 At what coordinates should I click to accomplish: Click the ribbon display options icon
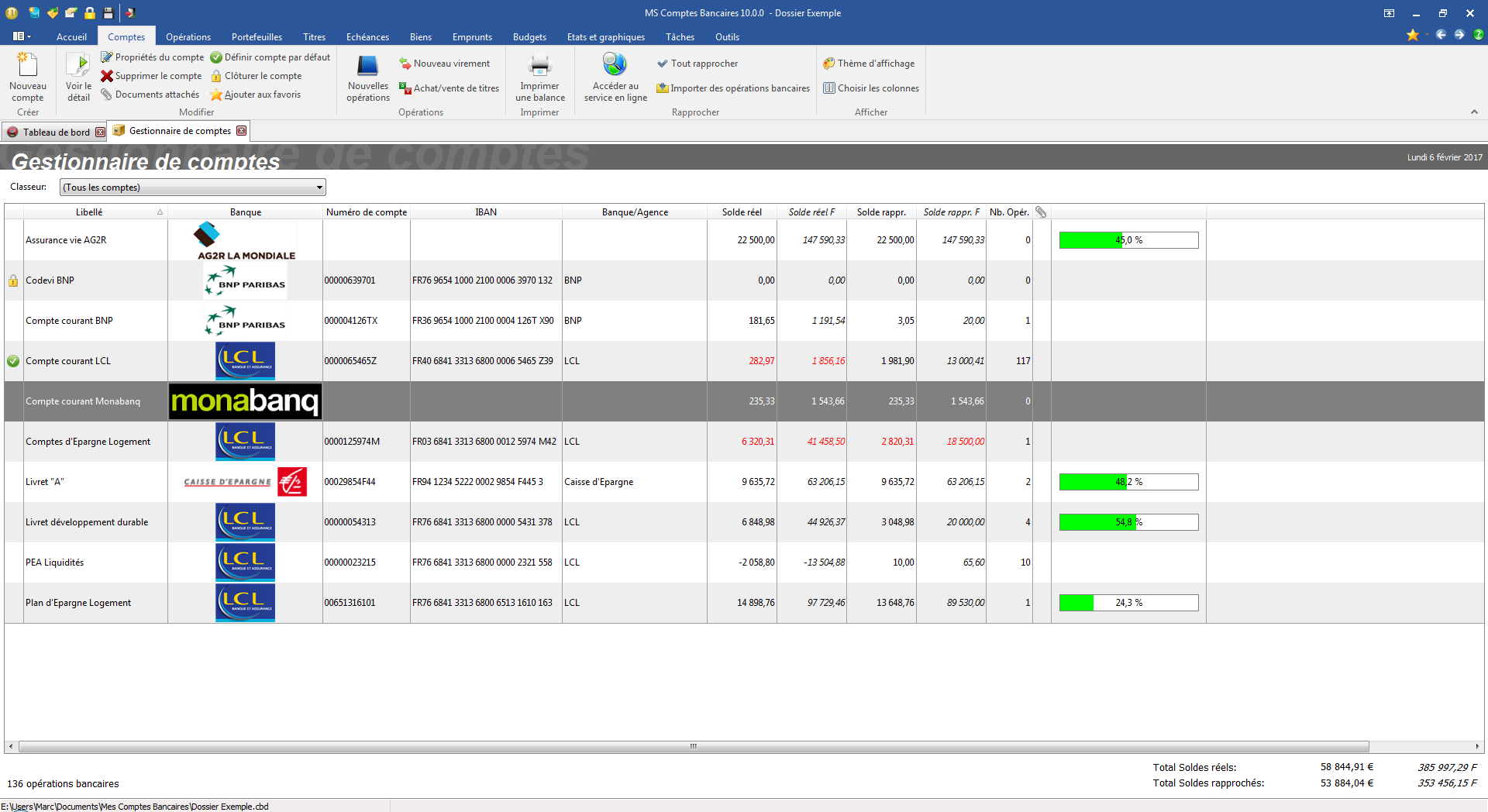(1389, 13)
